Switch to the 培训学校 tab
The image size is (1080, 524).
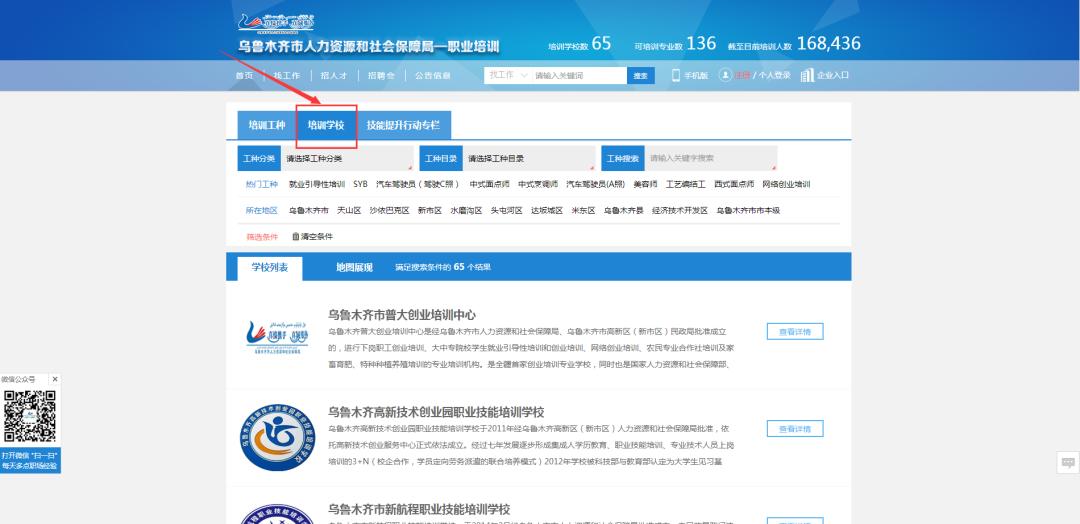pyautogui.click(x=326, y=125)
